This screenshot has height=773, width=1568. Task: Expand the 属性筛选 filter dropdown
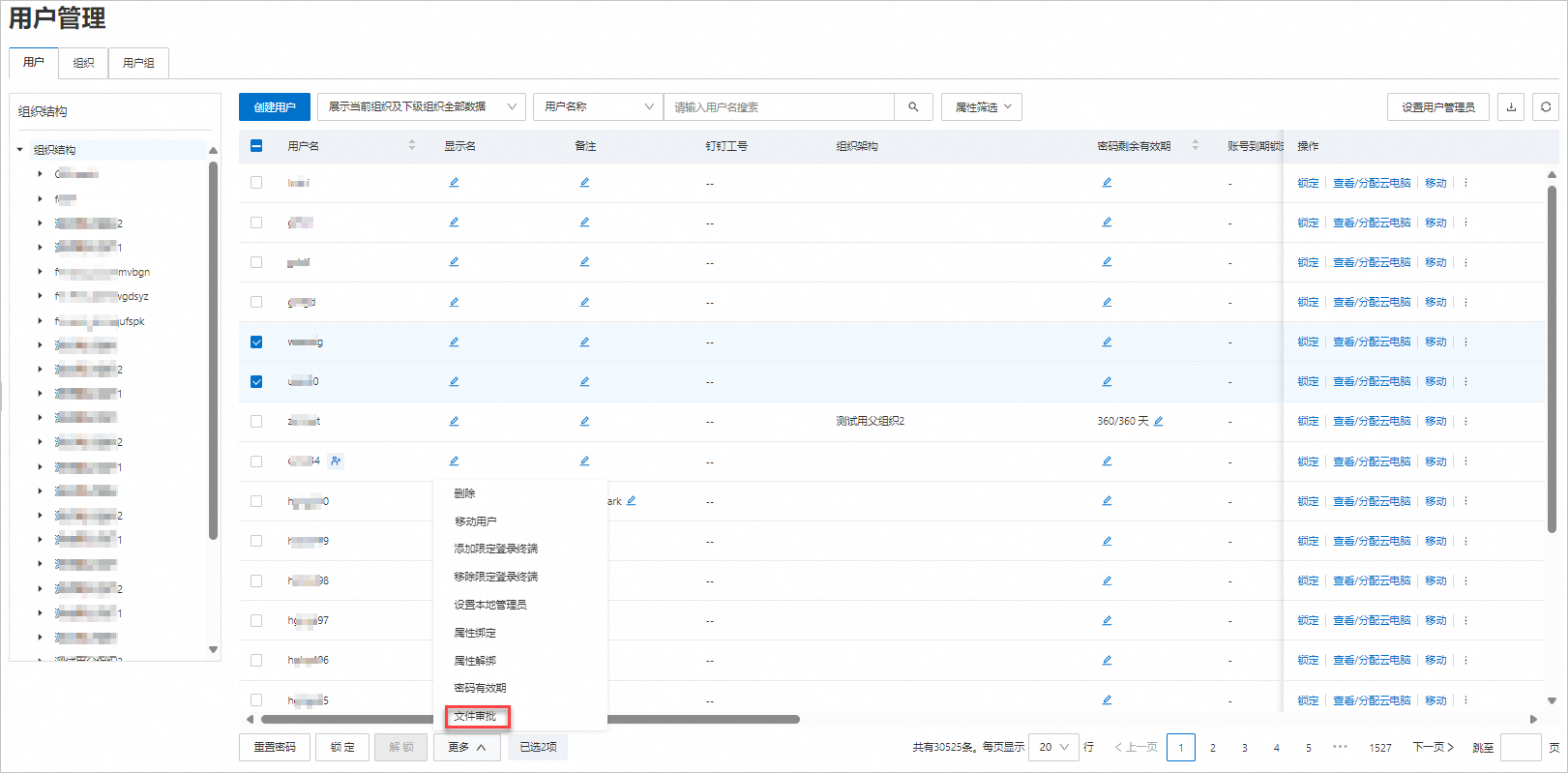coord(982,107)
